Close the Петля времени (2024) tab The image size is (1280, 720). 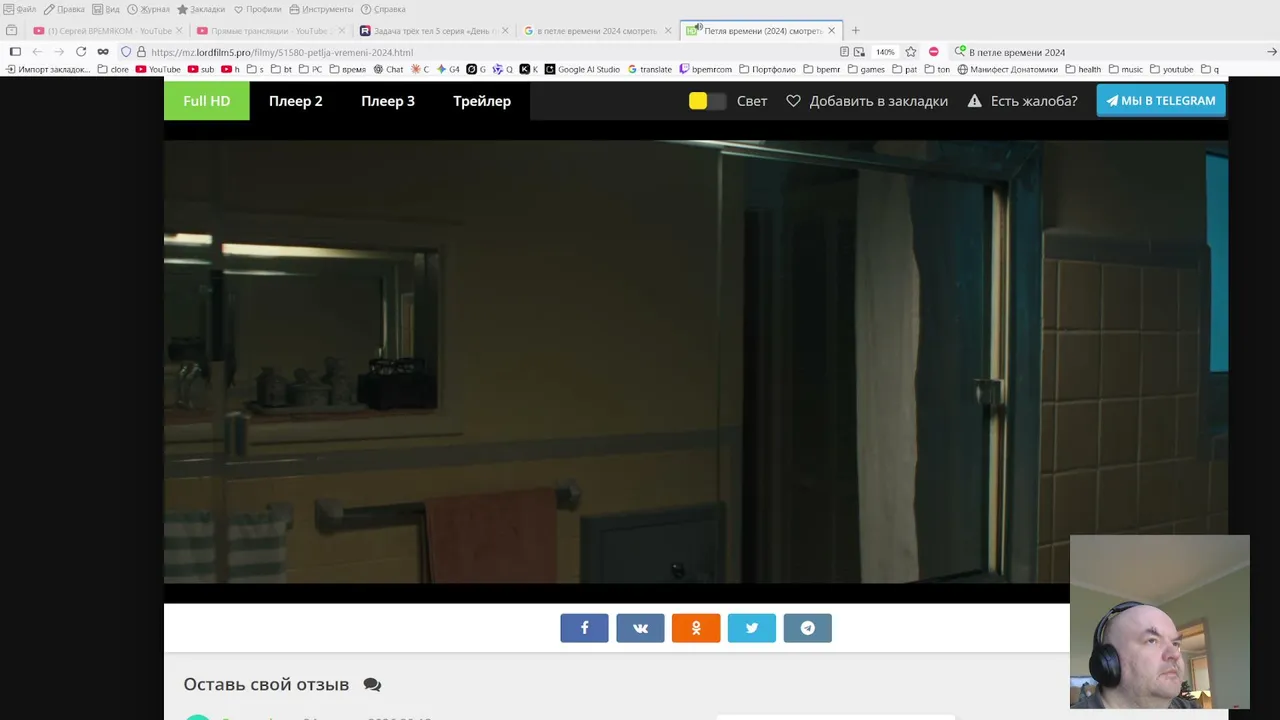point(831,31)
